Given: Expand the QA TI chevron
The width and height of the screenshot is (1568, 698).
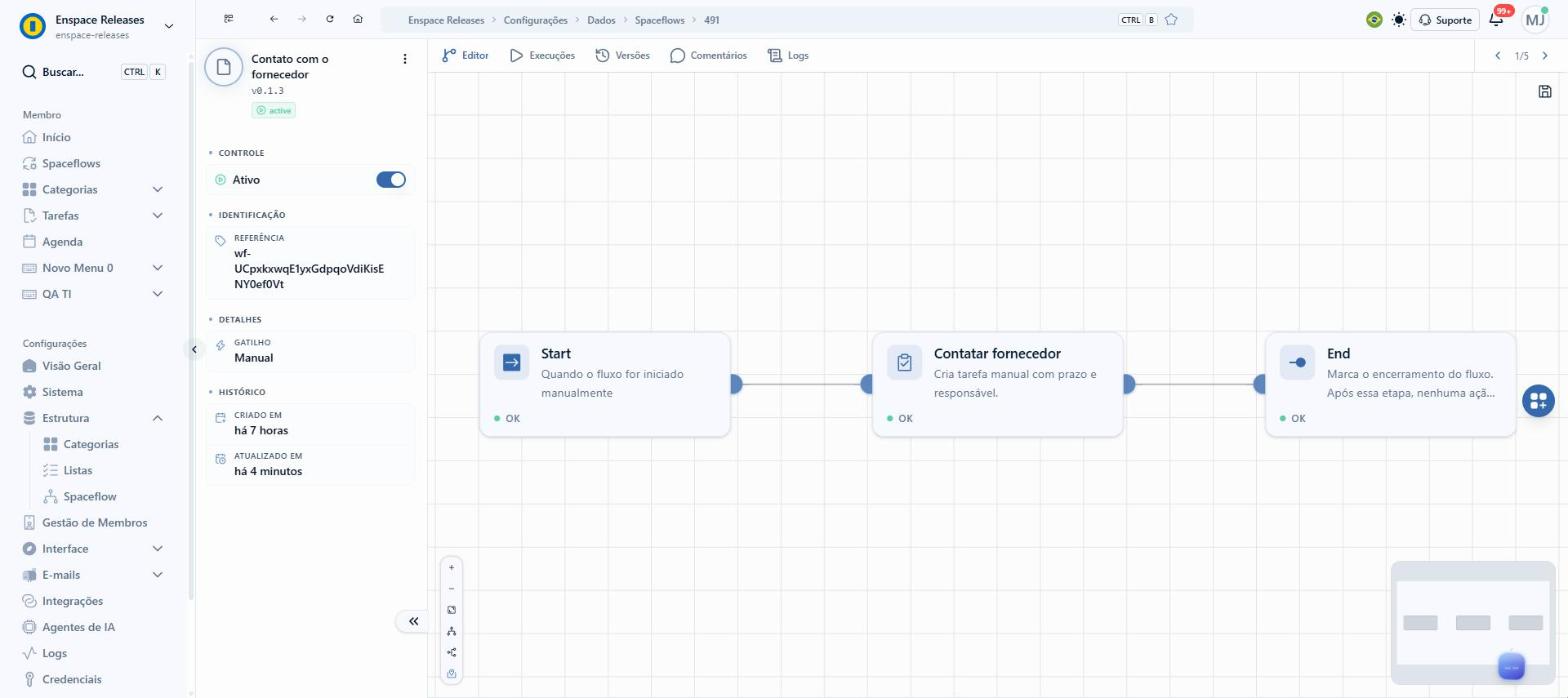Looking at the screenshot, I should click(x=157, y=294).
